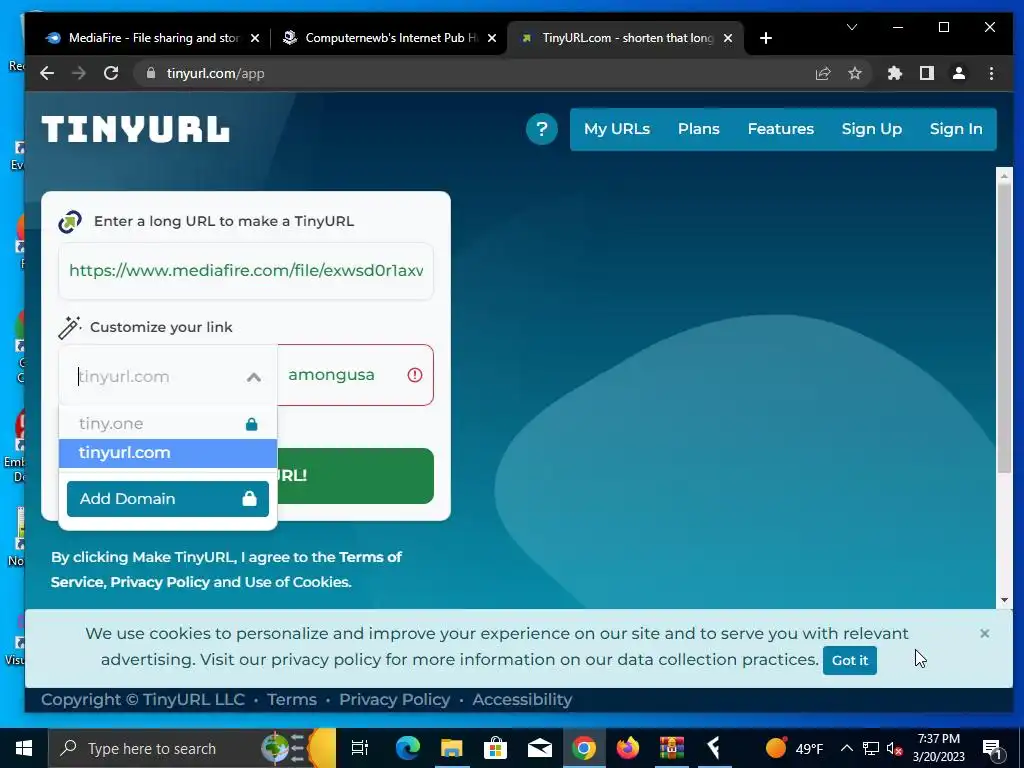Go back with browser back arrow

coord(47,73)
